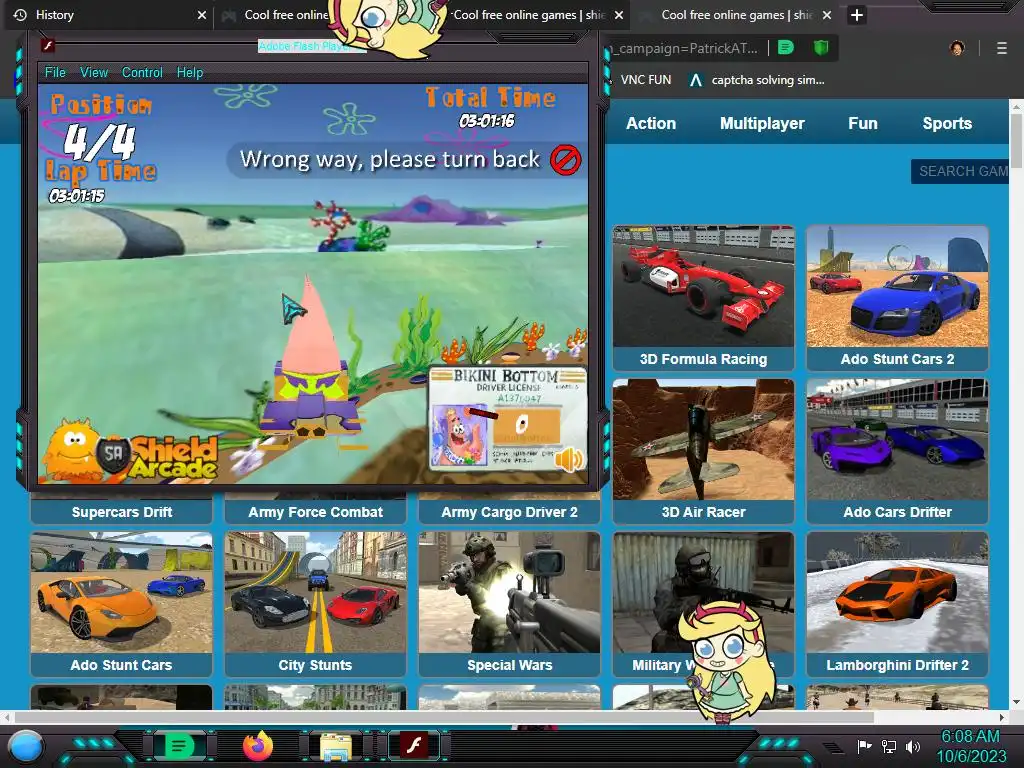Mute the game with the speaker icon
Viewport: 1024px width, 768px height.
569,459
